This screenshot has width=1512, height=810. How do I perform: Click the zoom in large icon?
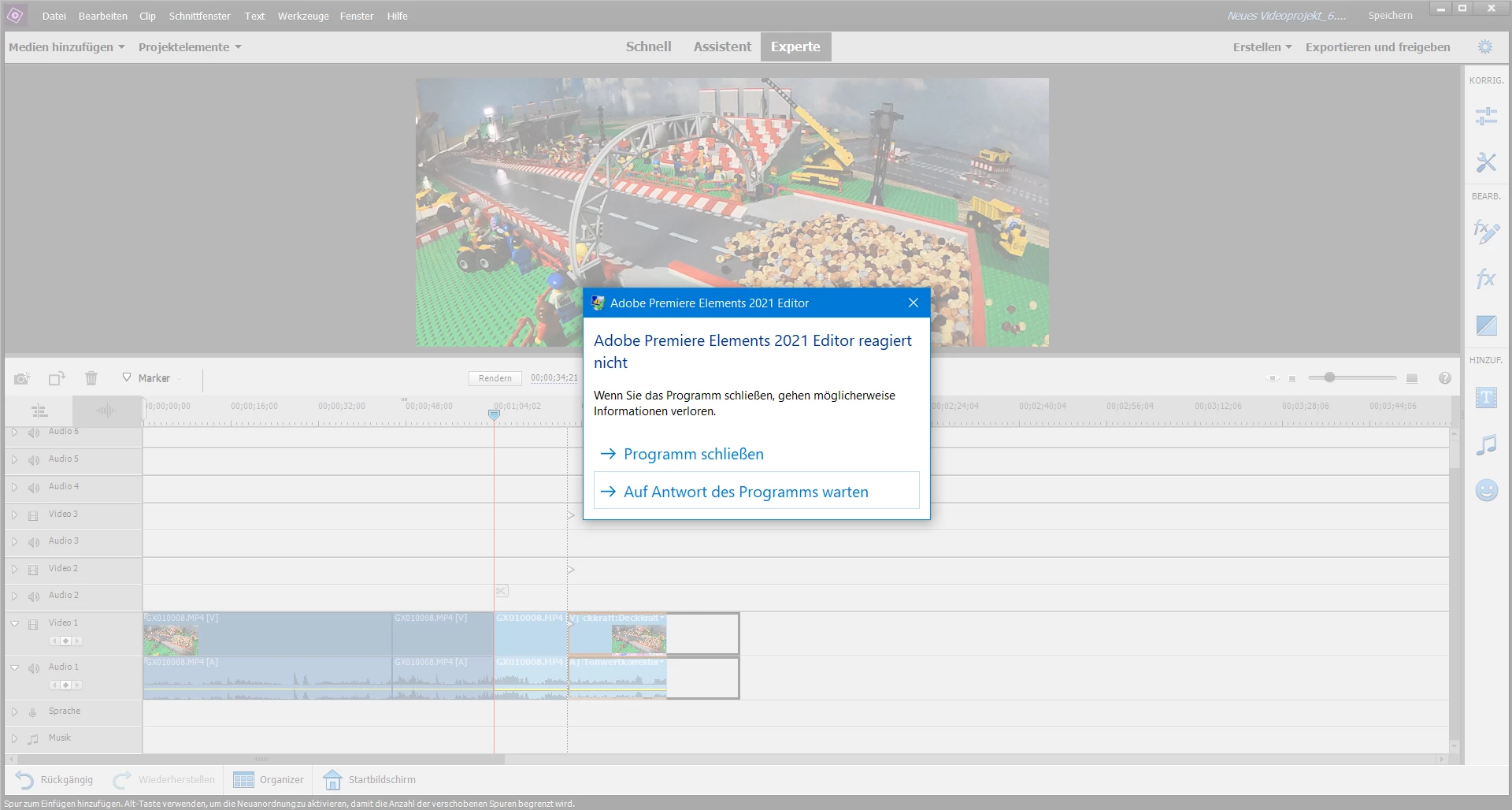[1412, 378]
